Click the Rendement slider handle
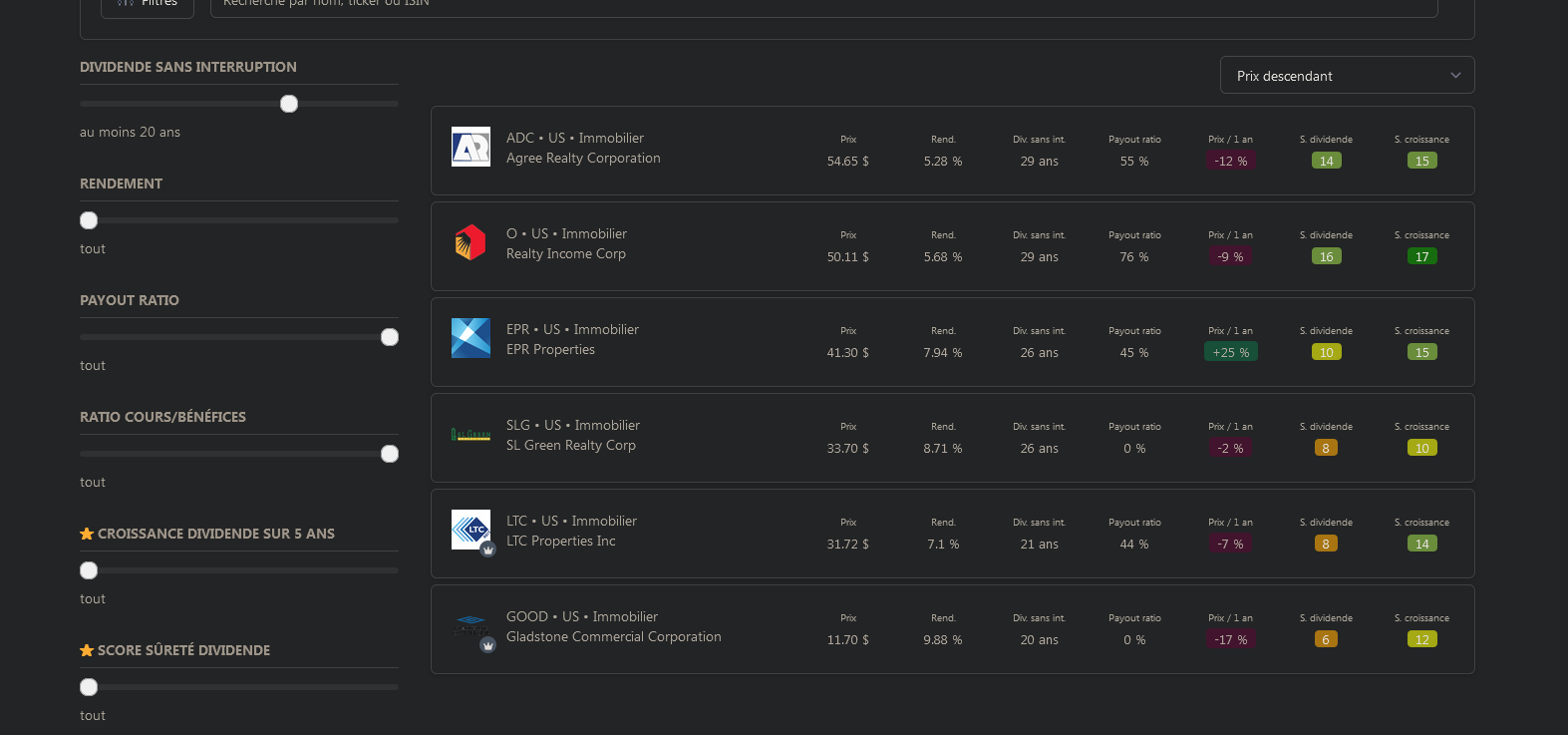The image size is (1568, 735). point(89,220)
